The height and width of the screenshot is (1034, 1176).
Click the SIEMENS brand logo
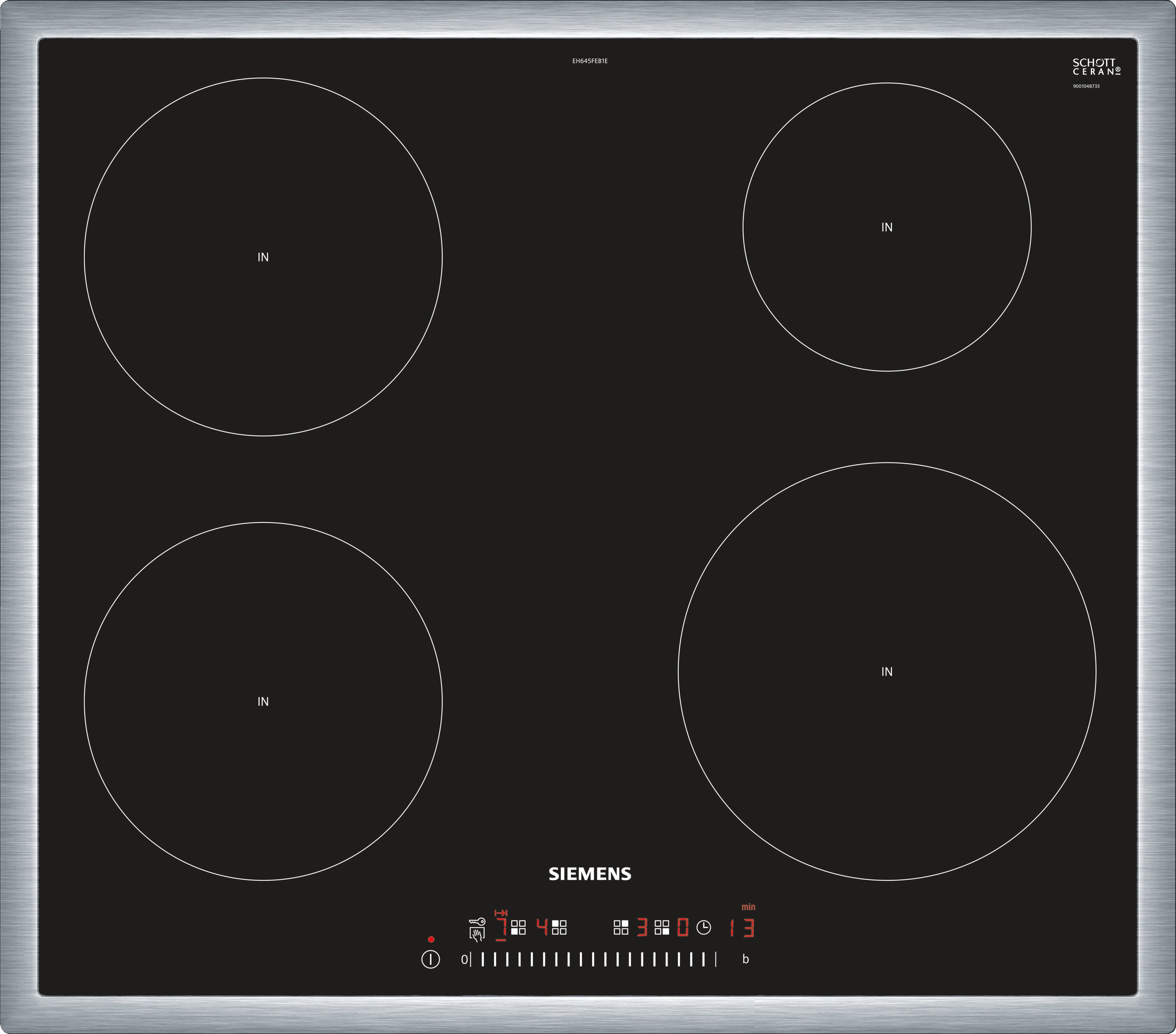coord(590,874)
